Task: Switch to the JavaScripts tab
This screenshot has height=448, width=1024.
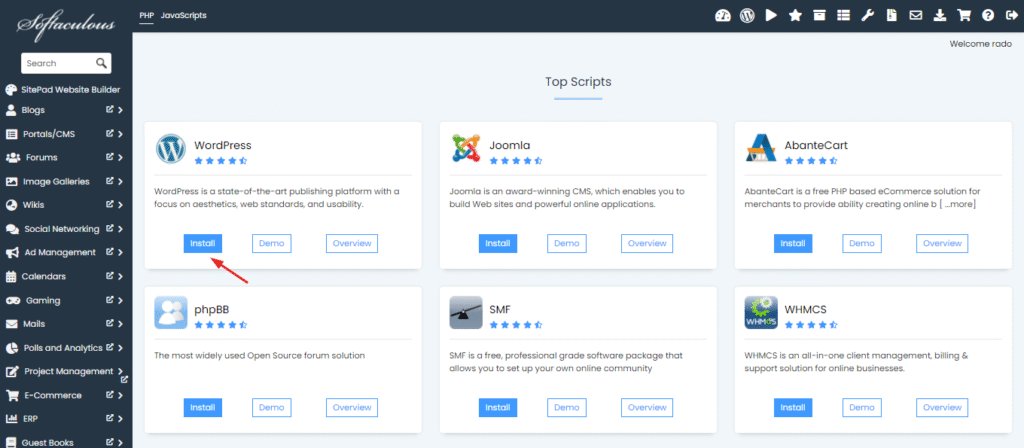Action: tap(184, 16)
